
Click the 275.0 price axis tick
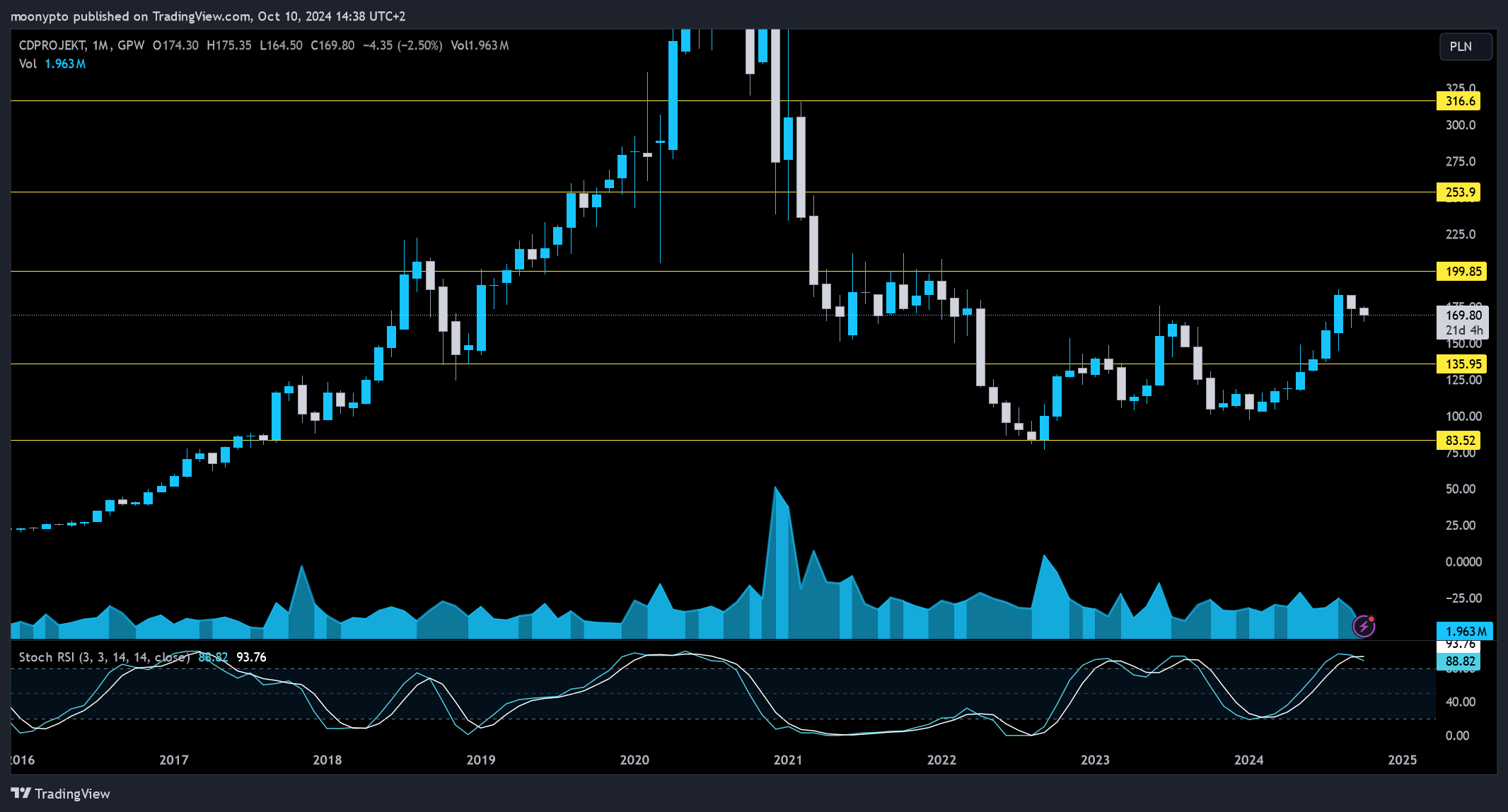coord(1461,162)
